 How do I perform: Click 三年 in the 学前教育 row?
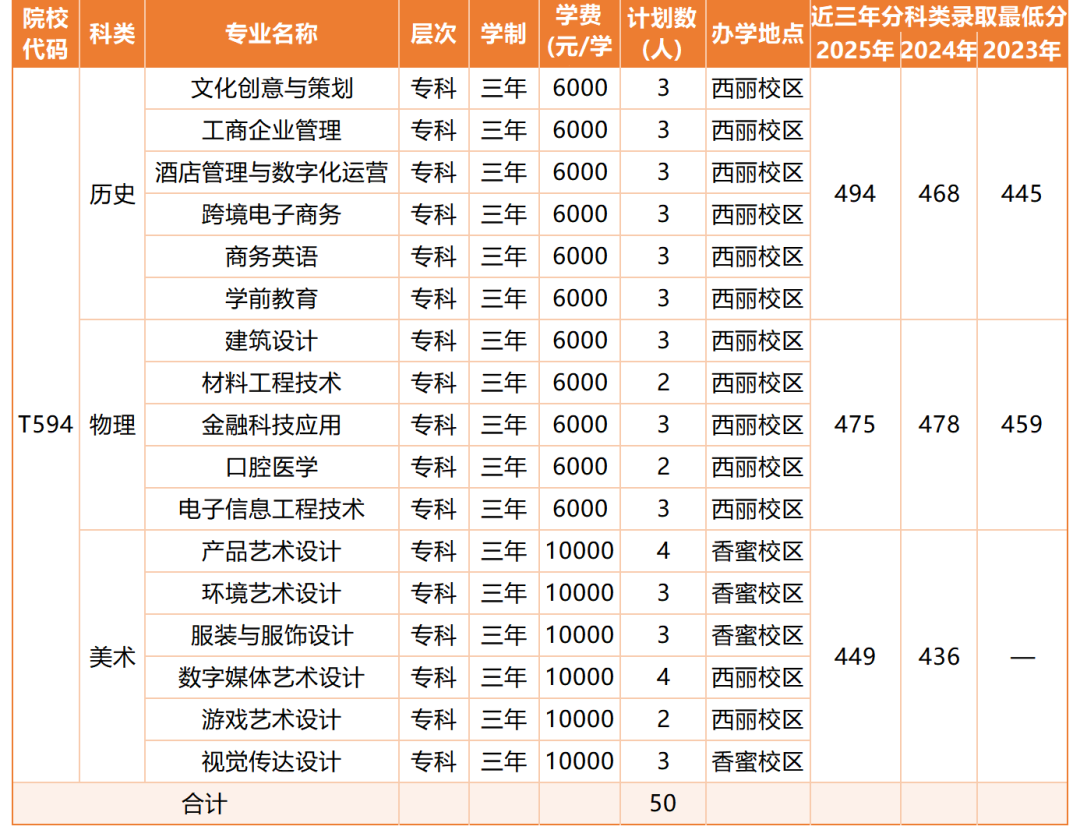[504, 298]
